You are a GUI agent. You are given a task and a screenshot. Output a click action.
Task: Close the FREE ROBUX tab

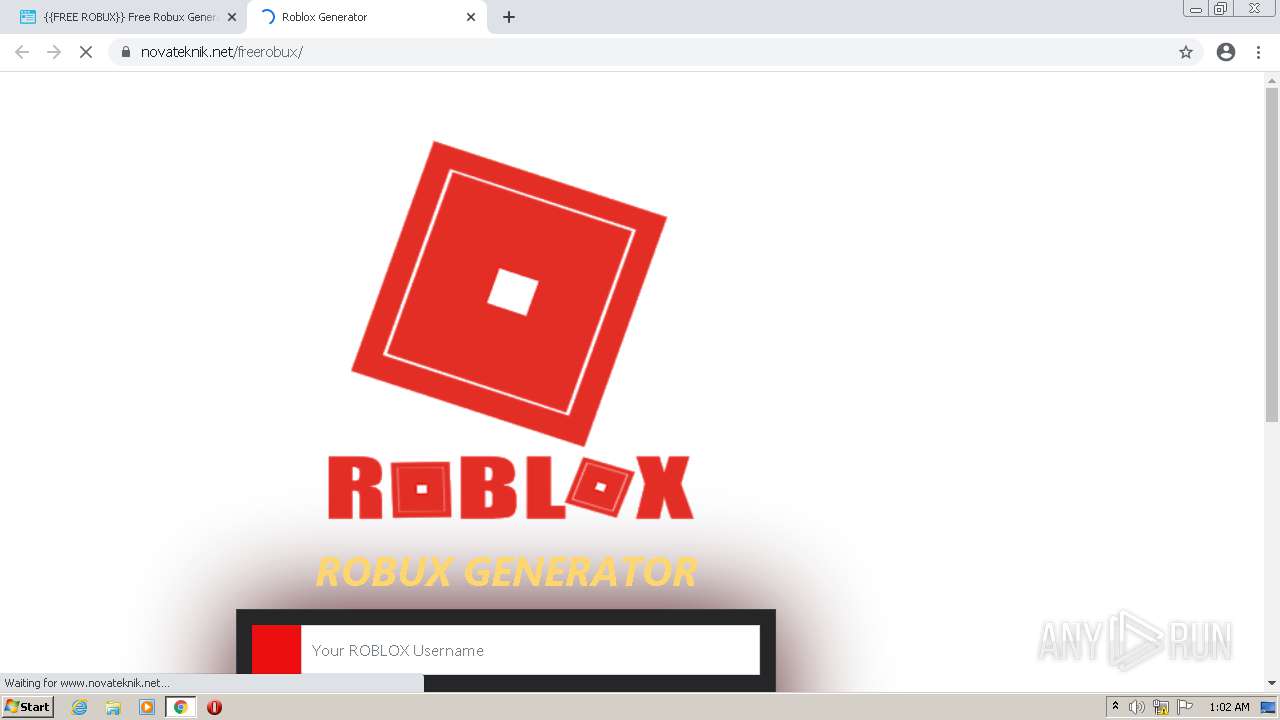(x=232, y=17)
